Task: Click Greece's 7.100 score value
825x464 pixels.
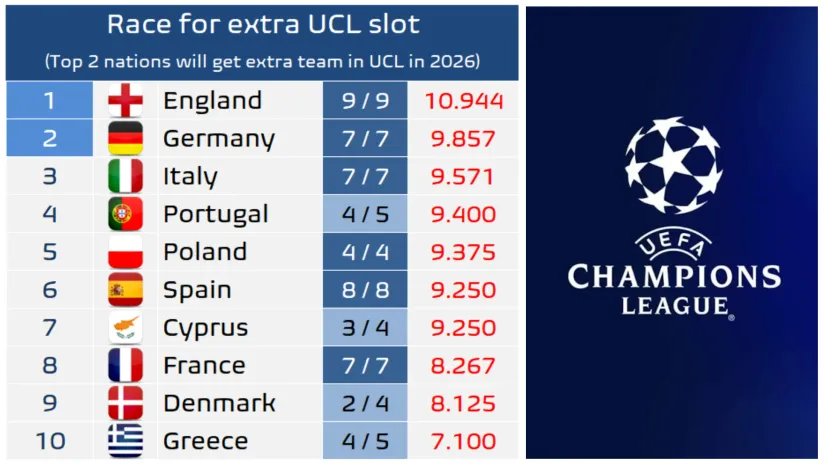Action: click(464, 441)
